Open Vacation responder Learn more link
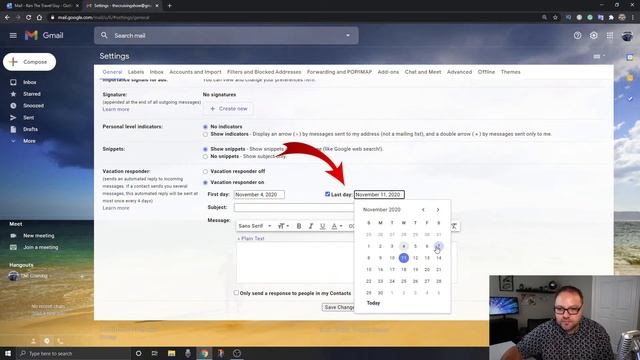640x360 pixels. tap(116, 208)
